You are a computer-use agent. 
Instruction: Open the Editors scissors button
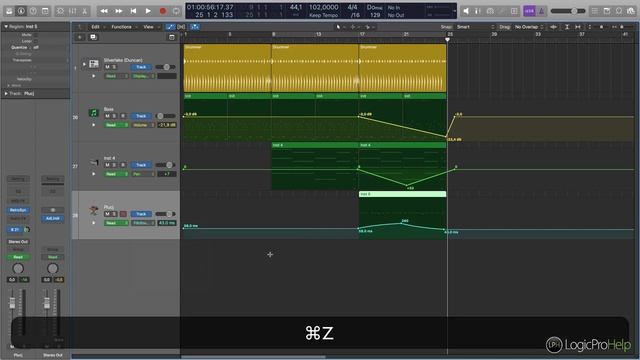[84, 11]
